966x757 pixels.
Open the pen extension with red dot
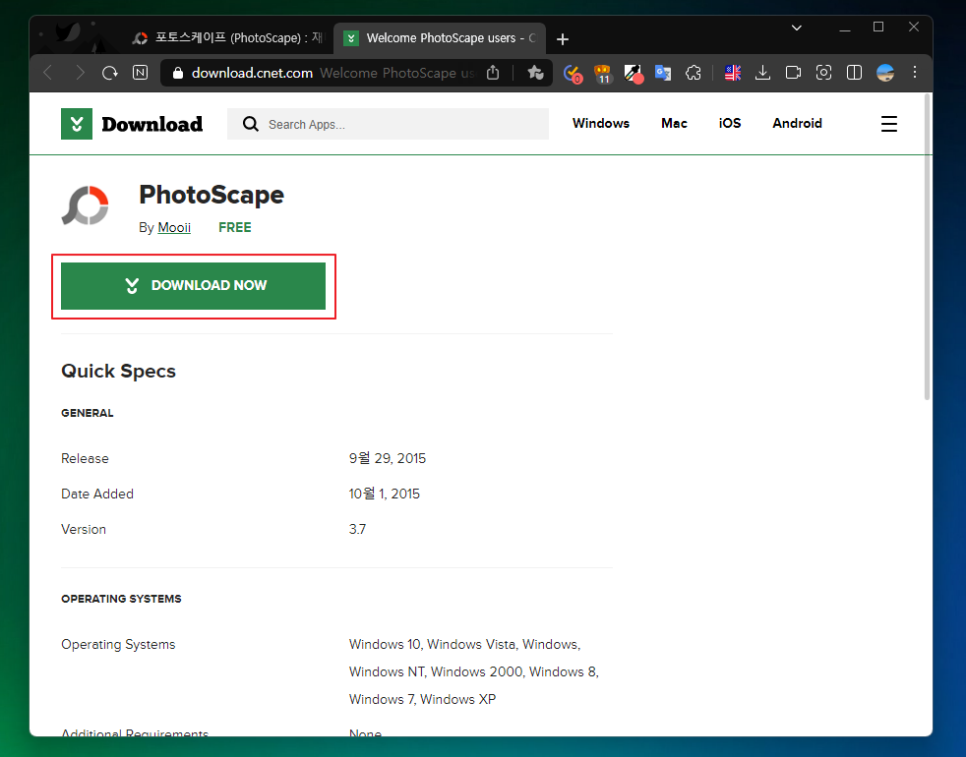[x=633, y=73]
